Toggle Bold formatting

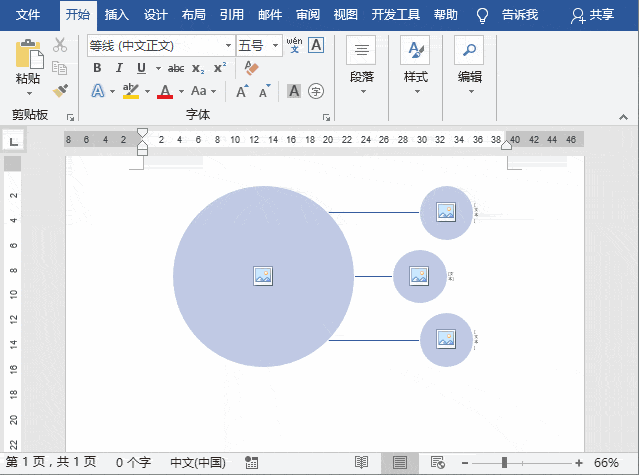point(97,68)
